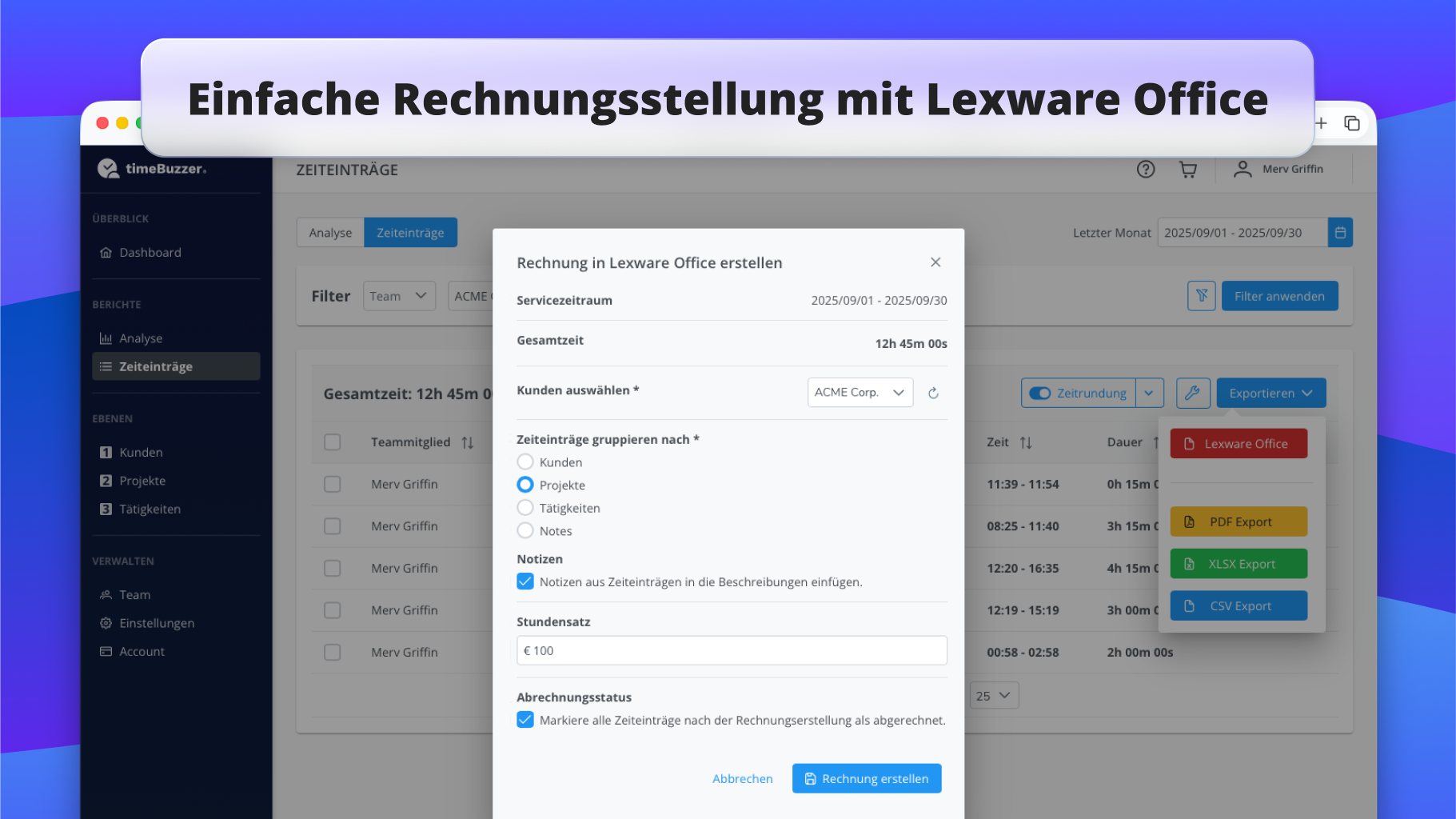Viewport: 1456px width, 819px height.
Task: Click the Merv Griffin user profile icon
Action: [1242, 170]
